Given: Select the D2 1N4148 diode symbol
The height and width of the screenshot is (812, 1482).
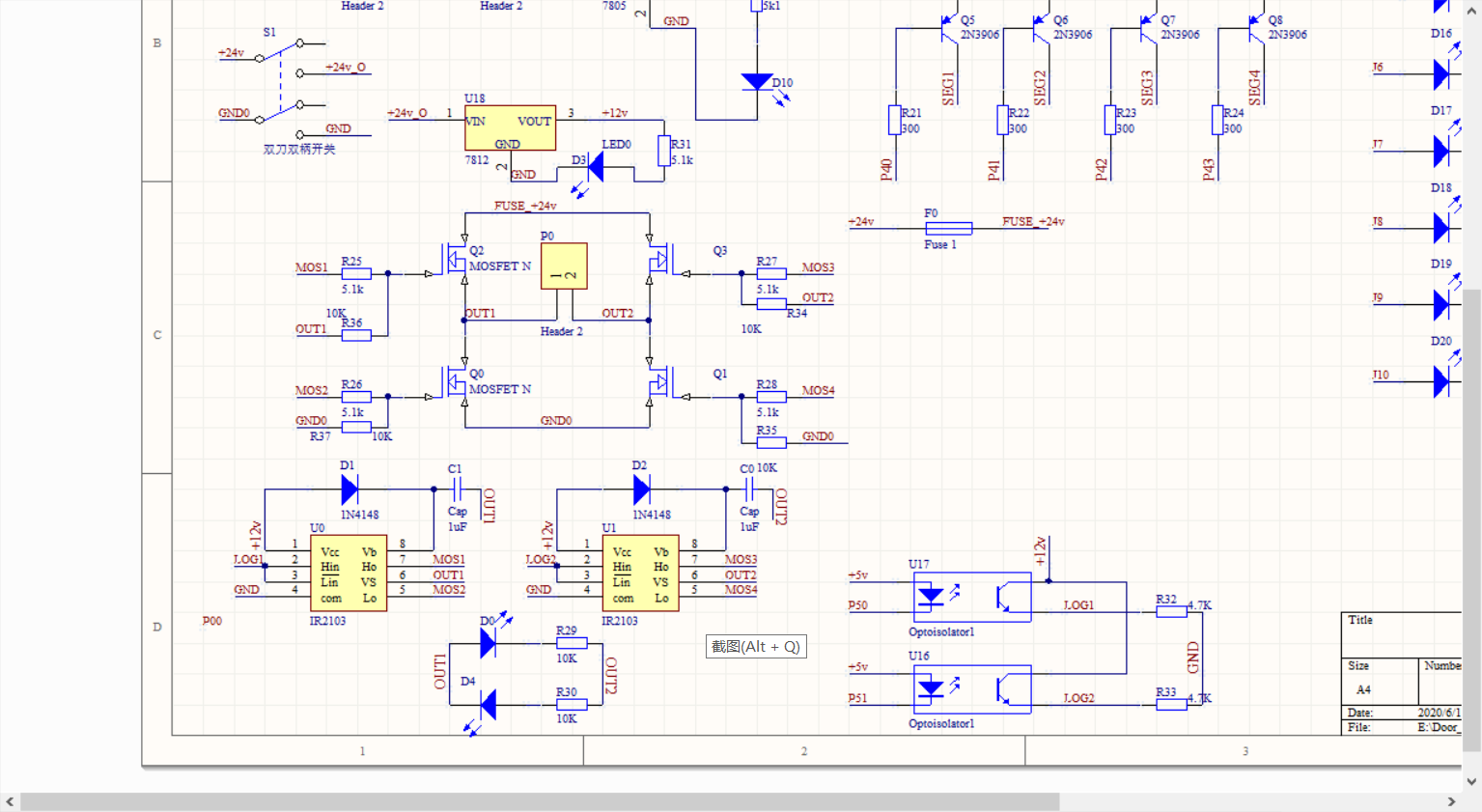Looking at the screenshot, I should pyautogui.click(x=641, y=490).
